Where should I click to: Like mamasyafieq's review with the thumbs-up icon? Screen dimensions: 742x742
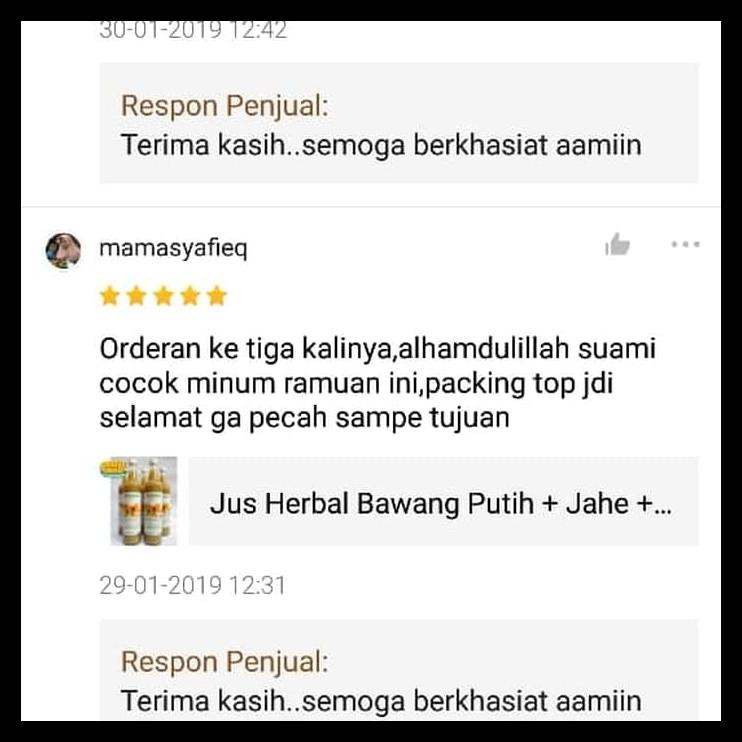pyautogui.click(x=618, y=245)
